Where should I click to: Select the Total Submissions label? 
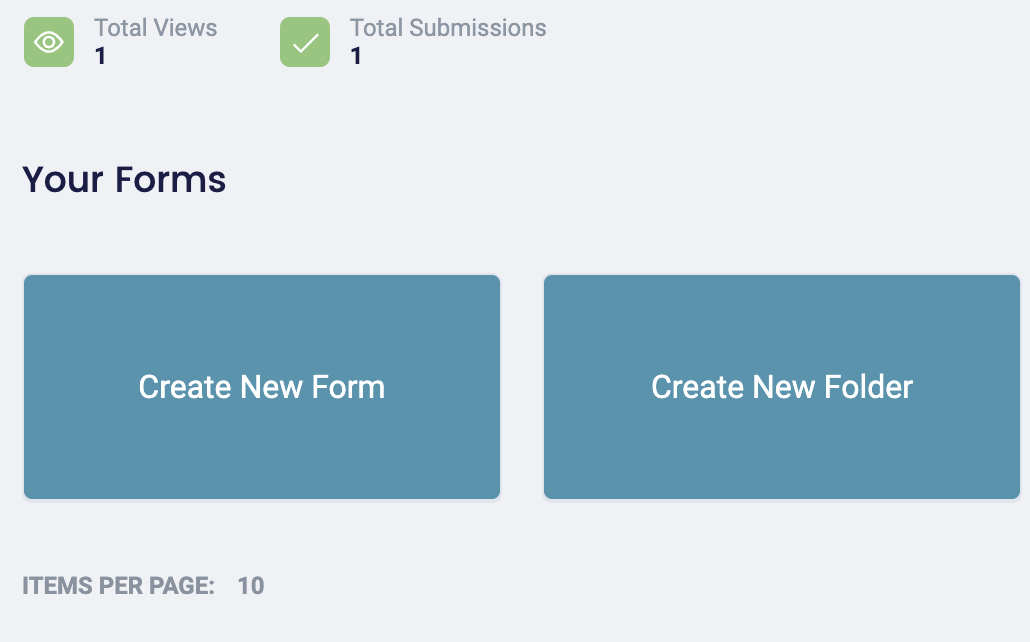[447, 28]
